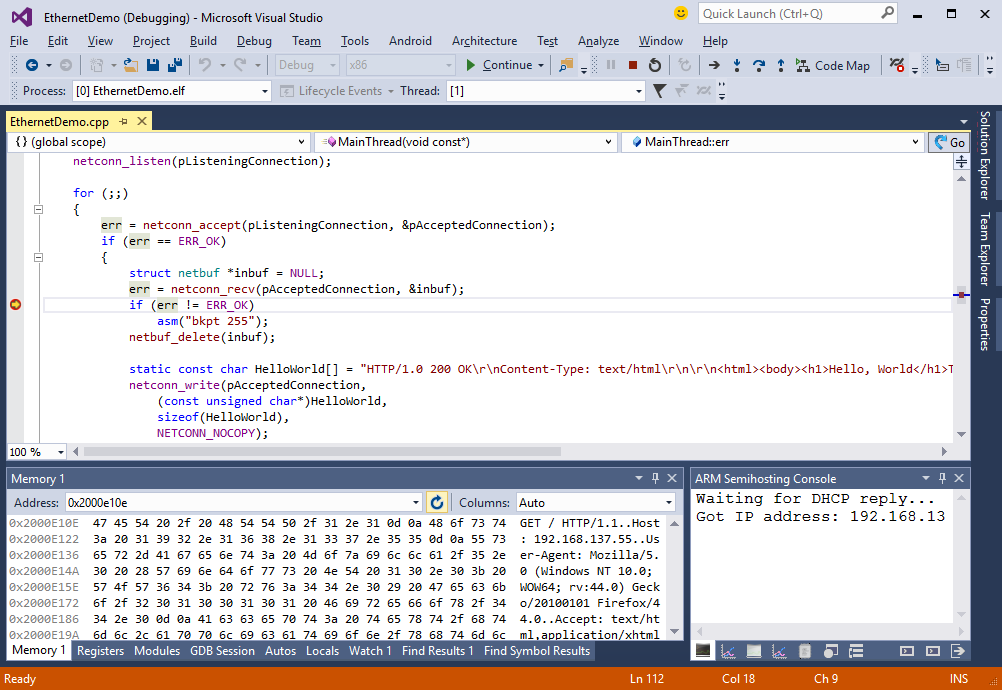1002x690 pixels.
Task: Switch to the GDB Session tab
Action: (222, 651)
